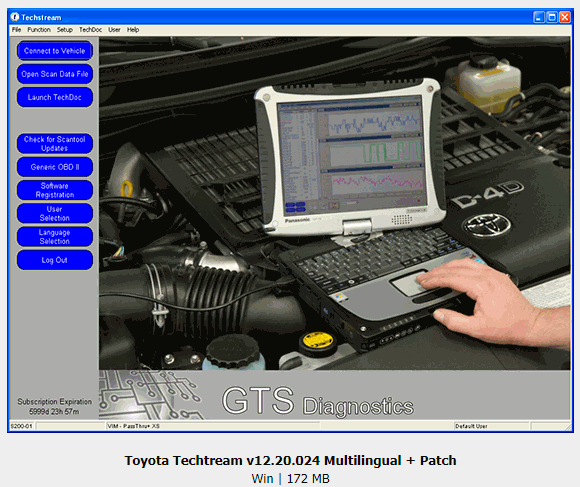Viewport: 580px width, 487px height.
Task: Maximize the Techstream window
Action: (552, 17)
